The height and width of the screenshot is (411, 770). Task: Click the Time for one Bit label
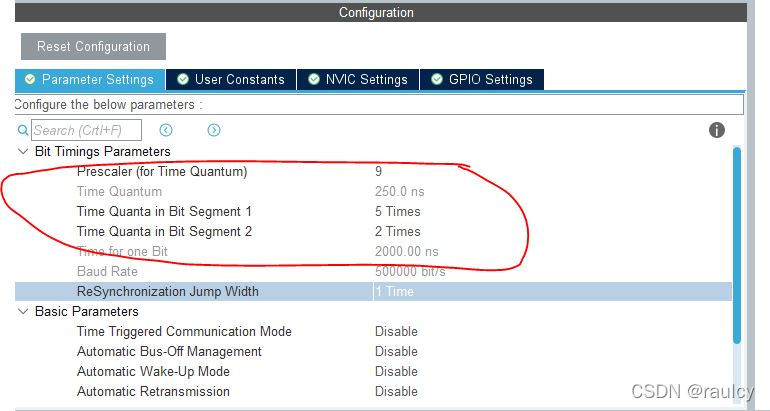122,251
